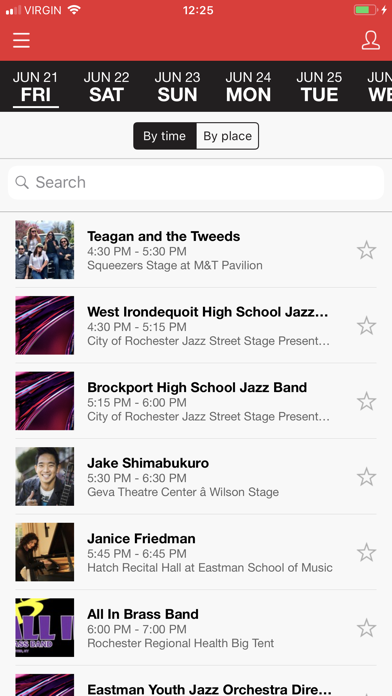Select the JUN 22 SAT tab
Image resolution: width=392 pixels, height=696 pixels.
[x=107, y=87]
